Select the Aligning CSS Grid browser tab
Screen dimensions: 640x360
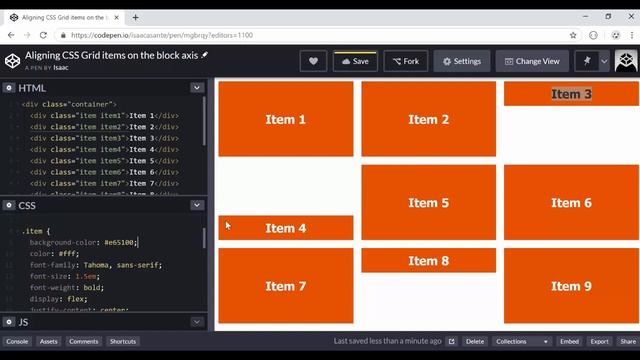[x=63, y=18]
